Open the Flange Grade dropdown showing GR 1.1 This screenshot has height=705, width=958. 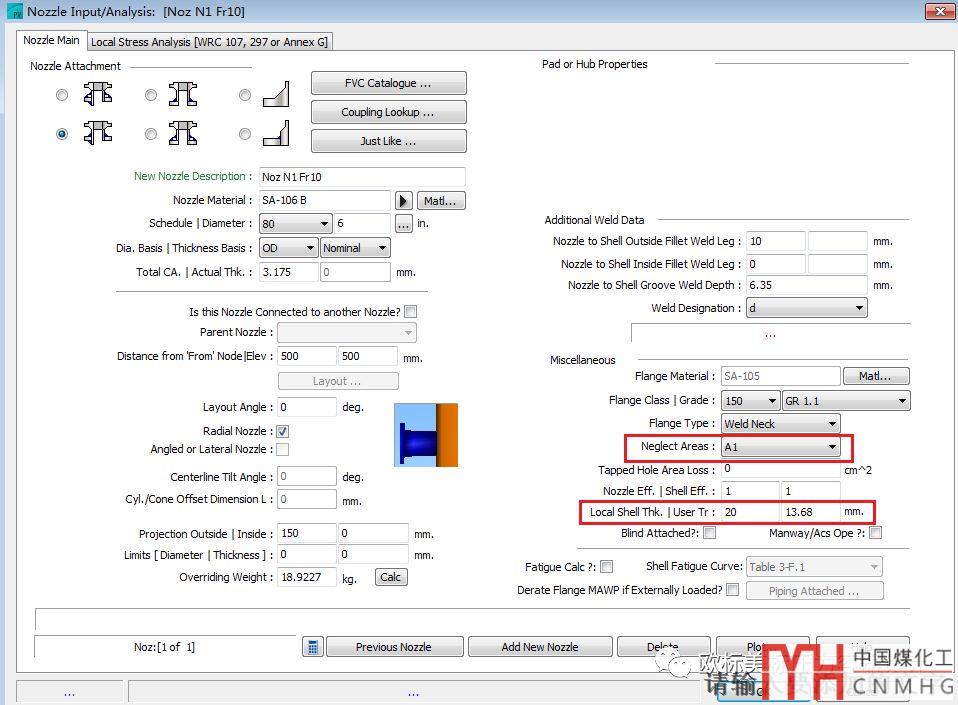click(x=846, y=401)
